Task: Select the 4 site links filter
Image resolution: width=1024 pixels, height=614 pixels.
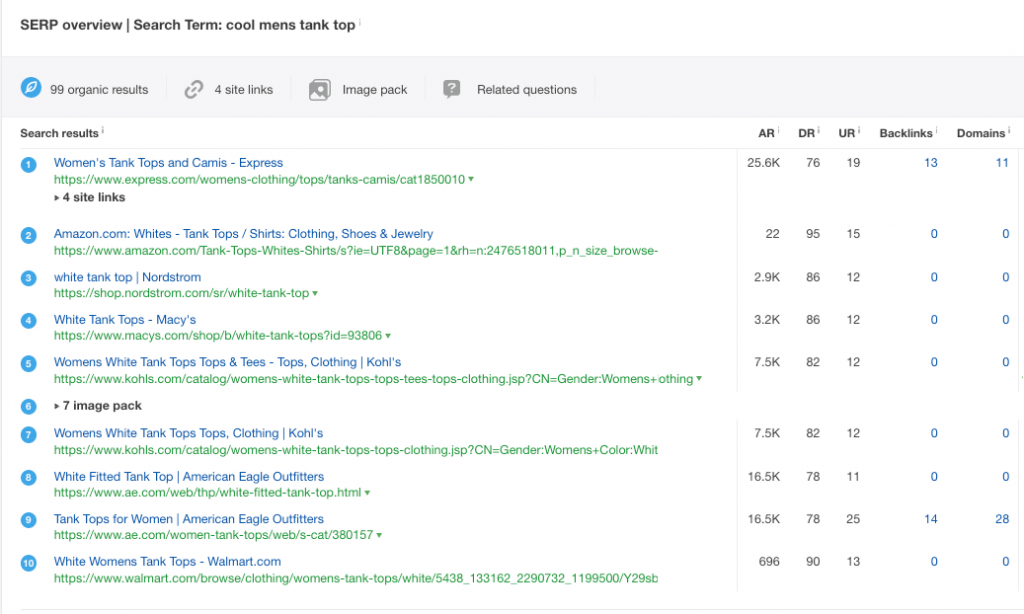Action: pos(229,89)
